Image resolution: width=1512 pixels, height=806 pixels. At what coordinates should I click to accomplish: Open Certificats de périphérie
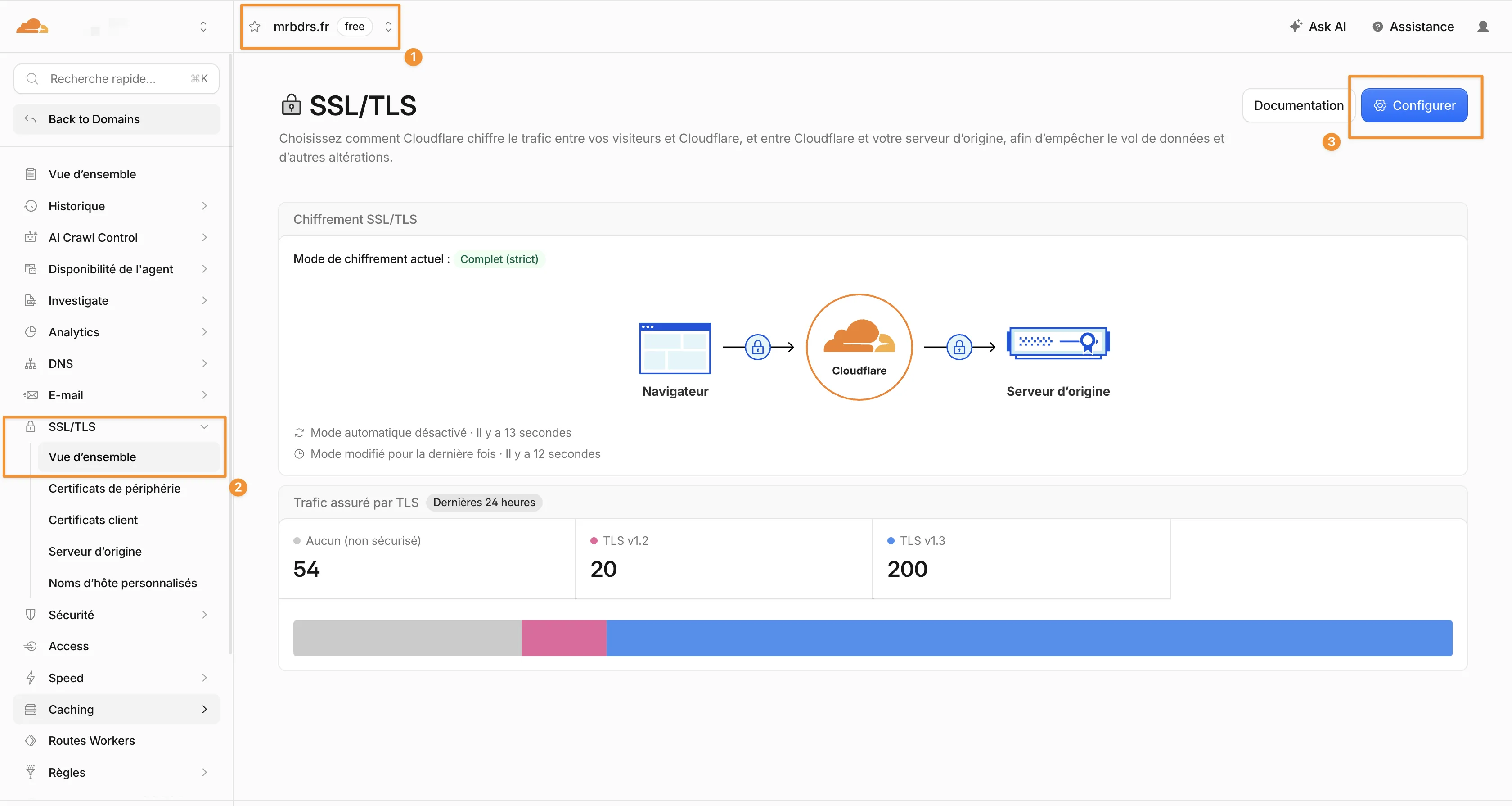click(x=114, y=489)
